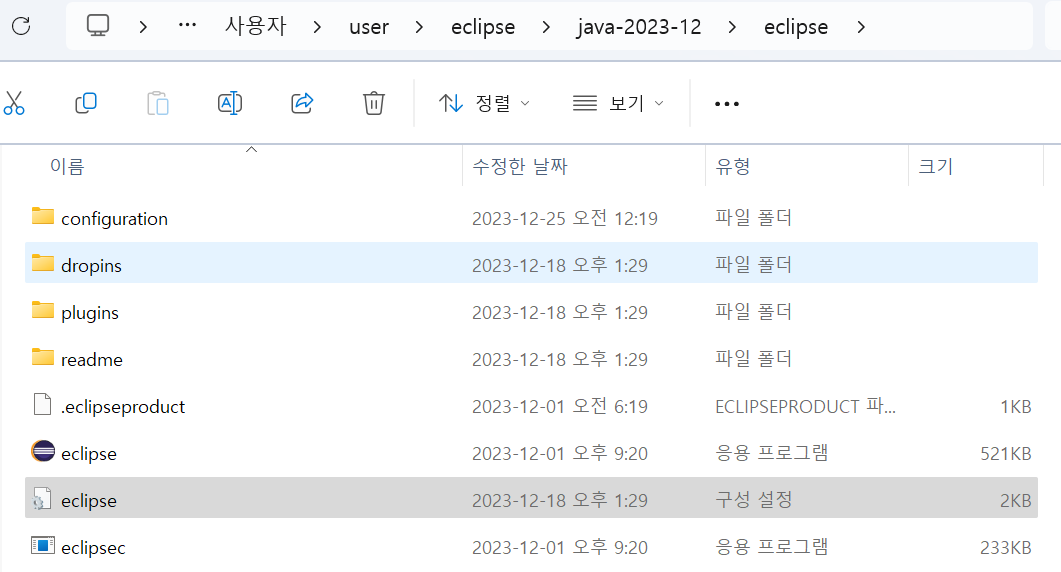Click the 구성 설정 type cell
This screenshot has height=572, width=1061.
pos(754,500)
